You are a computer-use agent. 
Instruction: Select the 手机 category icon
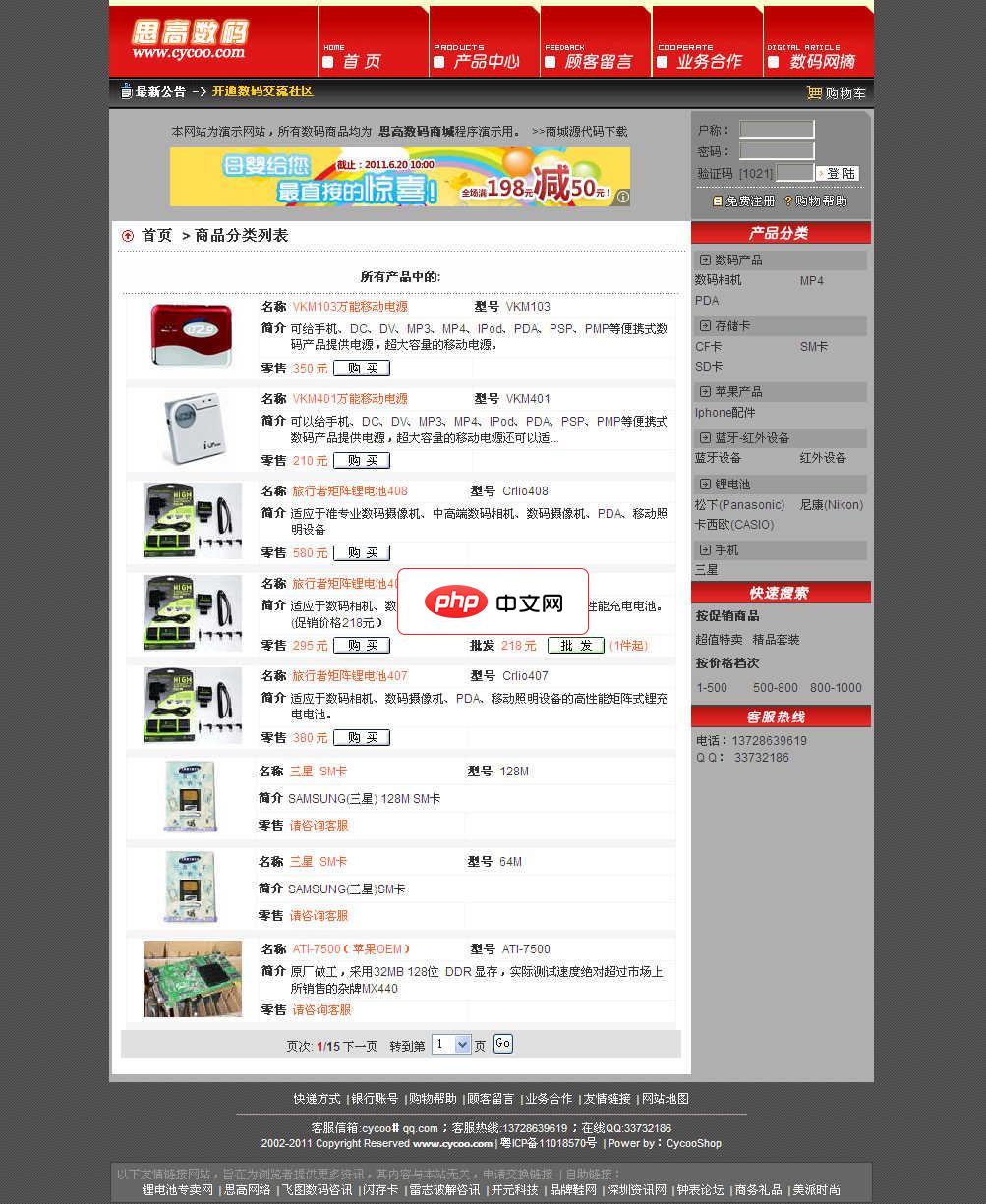click(705, 549)
